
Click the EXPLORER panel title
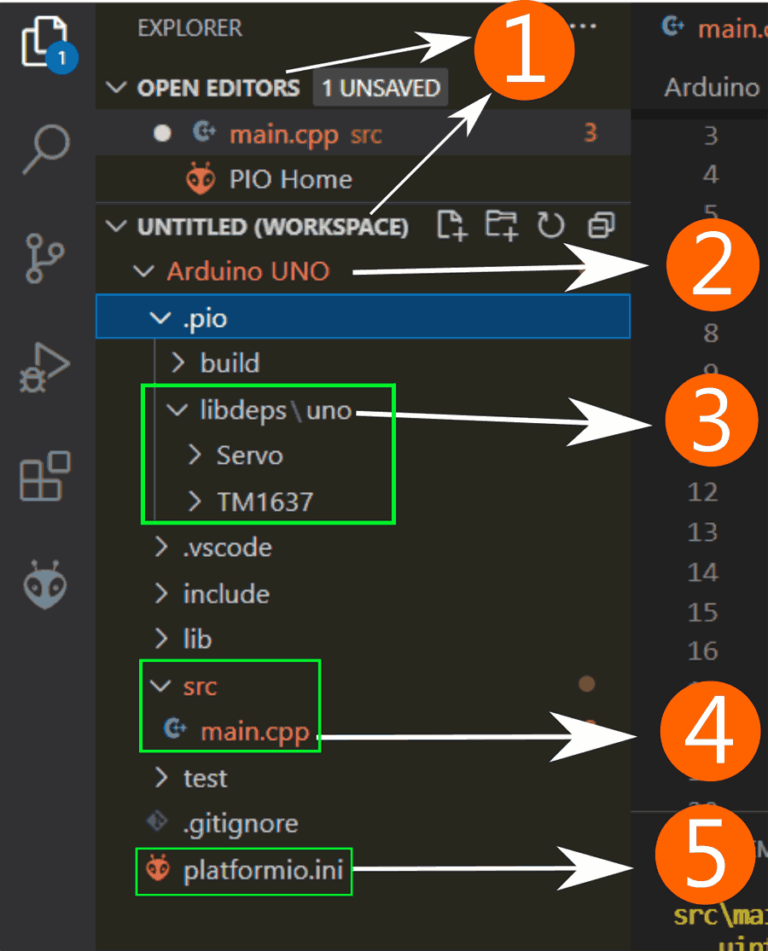click(189, 28)
